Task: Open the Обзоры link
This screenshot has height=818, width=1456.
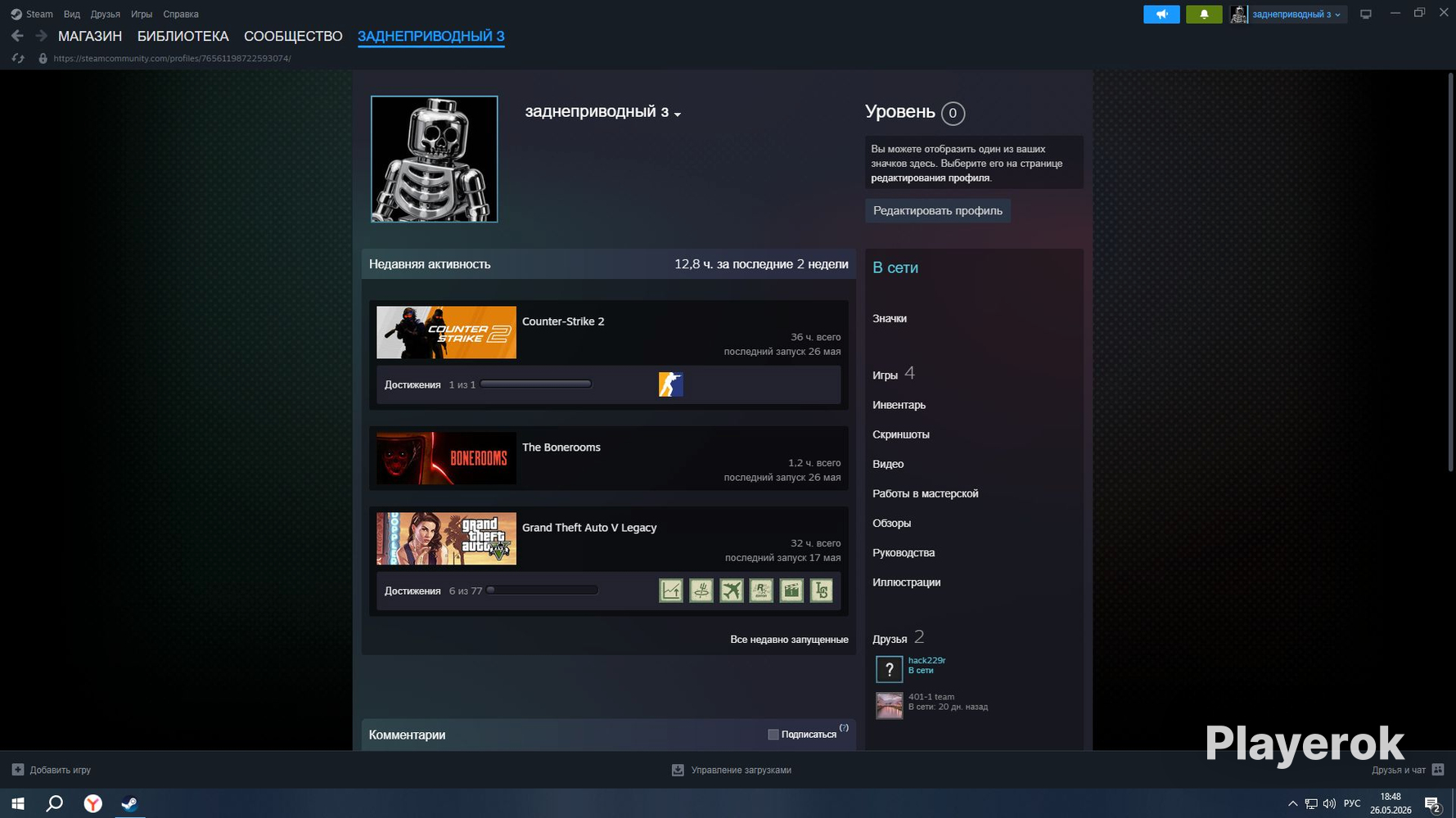Action: pos(892,523)
